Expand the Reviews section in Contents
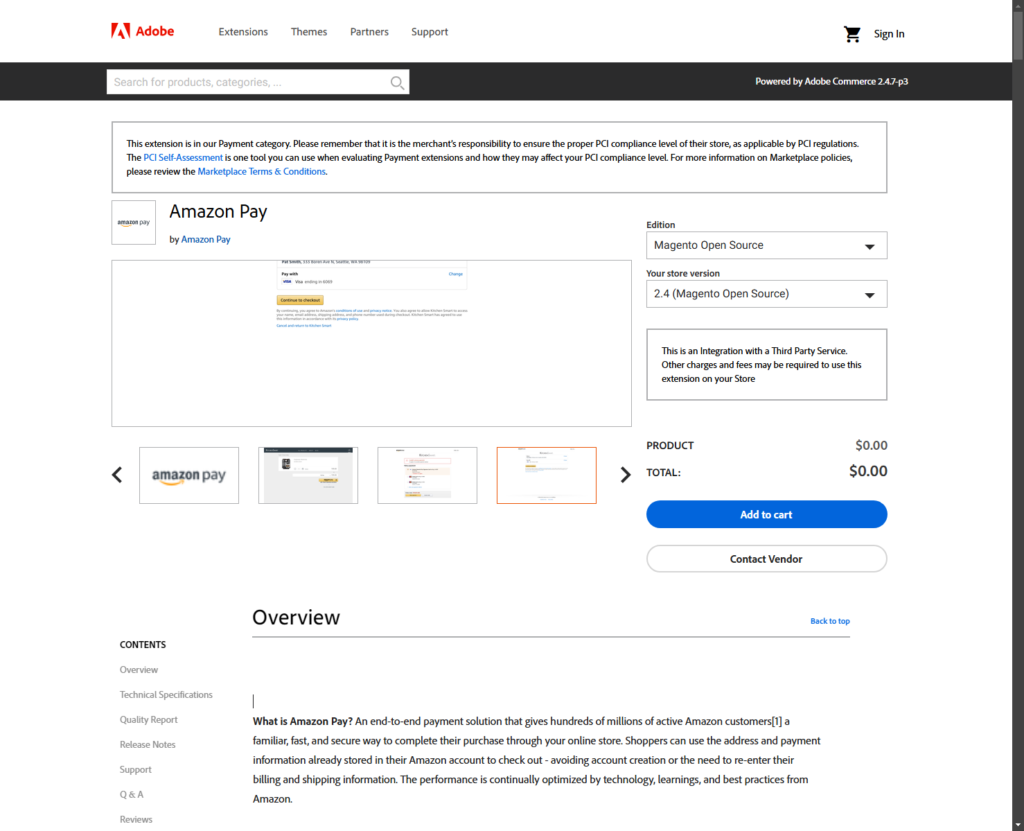 click(136, 819)
